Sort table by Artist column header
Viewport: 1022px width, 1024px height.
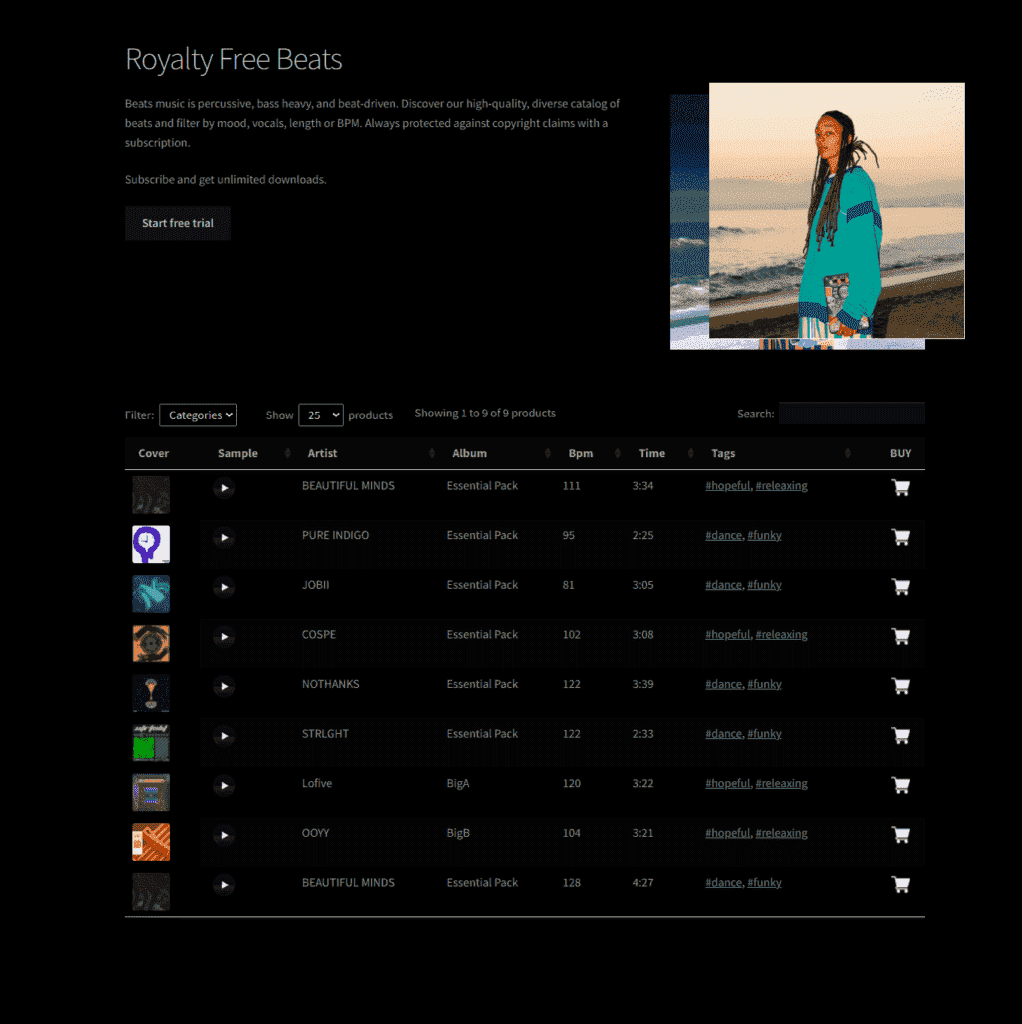(x=323, y=453)
